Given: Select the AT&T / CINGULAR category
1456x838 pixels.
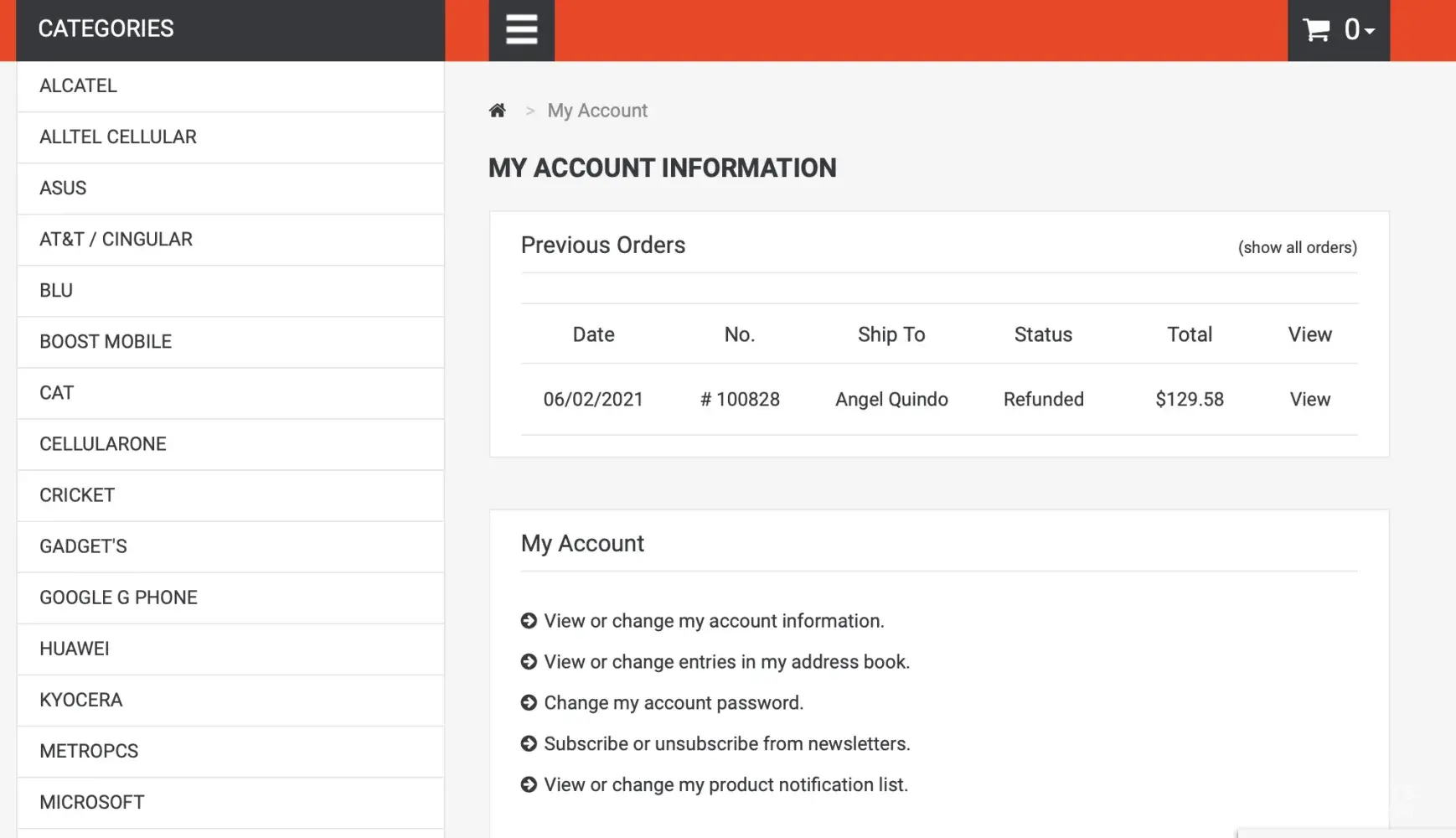Looking at the screenshot, I should point(116,240).
